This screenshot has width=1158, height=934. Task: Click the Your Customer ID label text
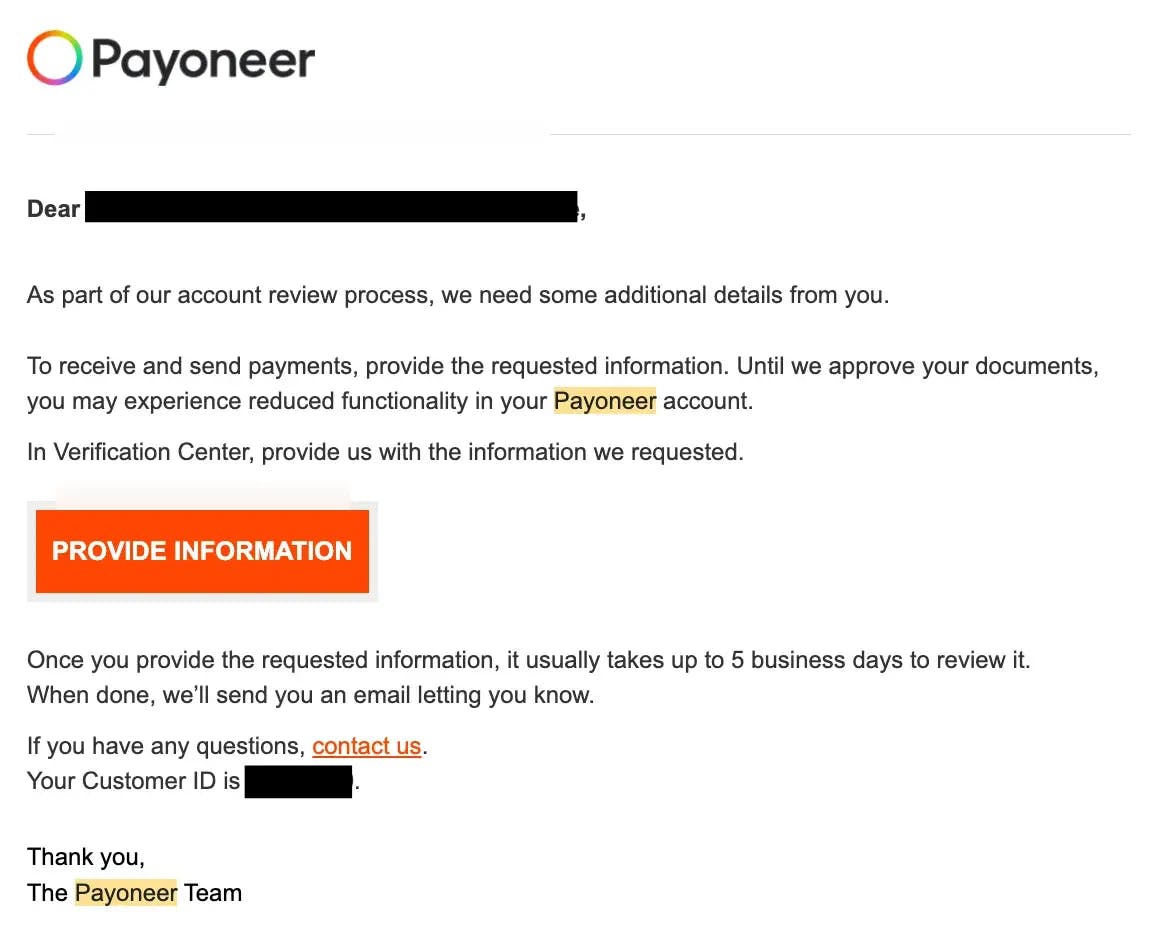click(130, 781)
